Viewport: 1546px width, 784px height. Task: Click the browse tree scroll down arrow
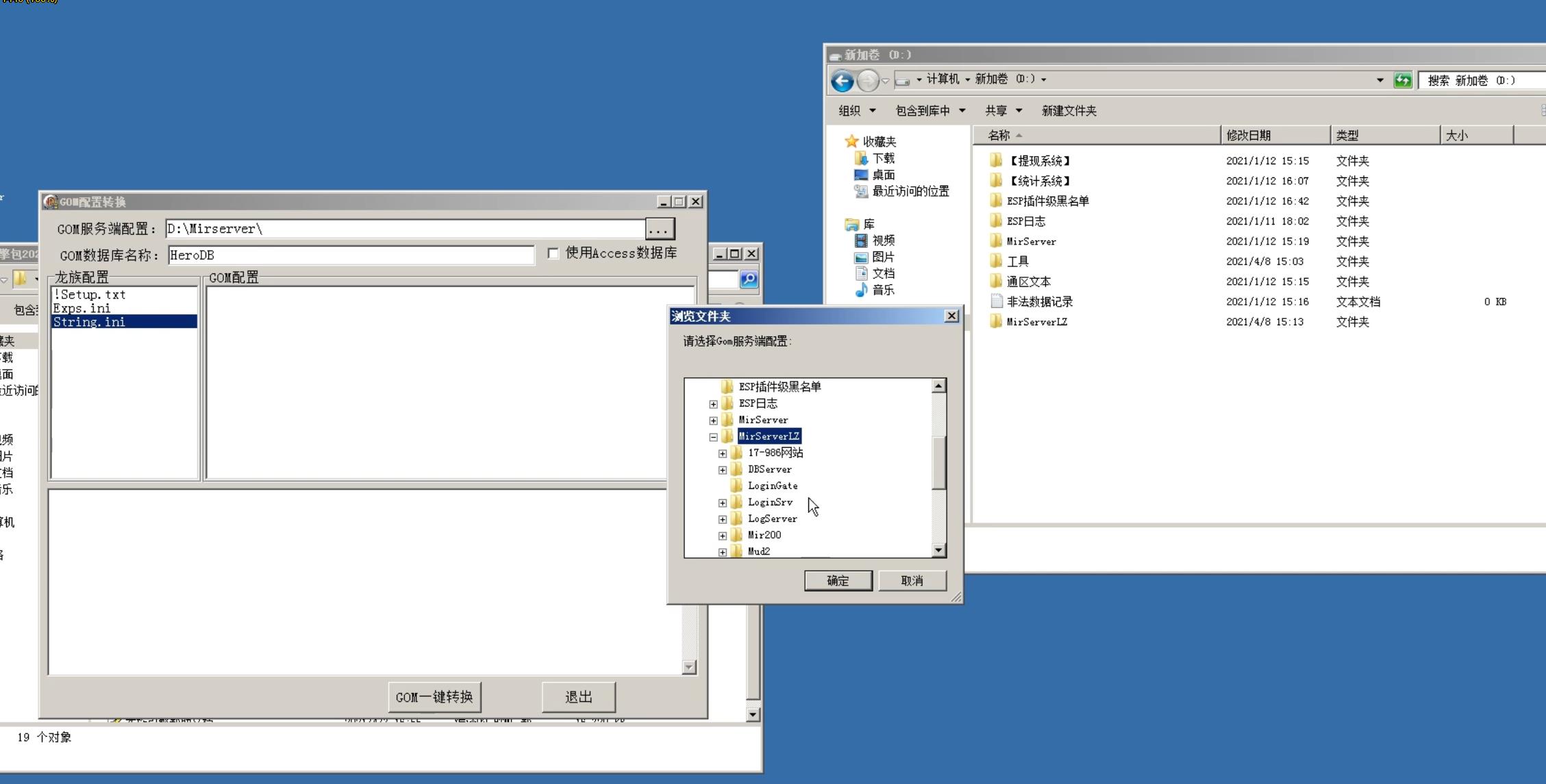click(939, 551)
